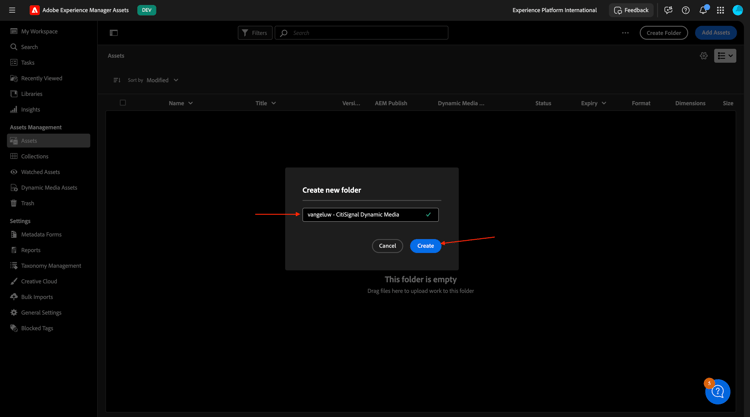Toggle the sort order icon
The width and height of the screenshot is (750, 417).
[x=117, y=80]
